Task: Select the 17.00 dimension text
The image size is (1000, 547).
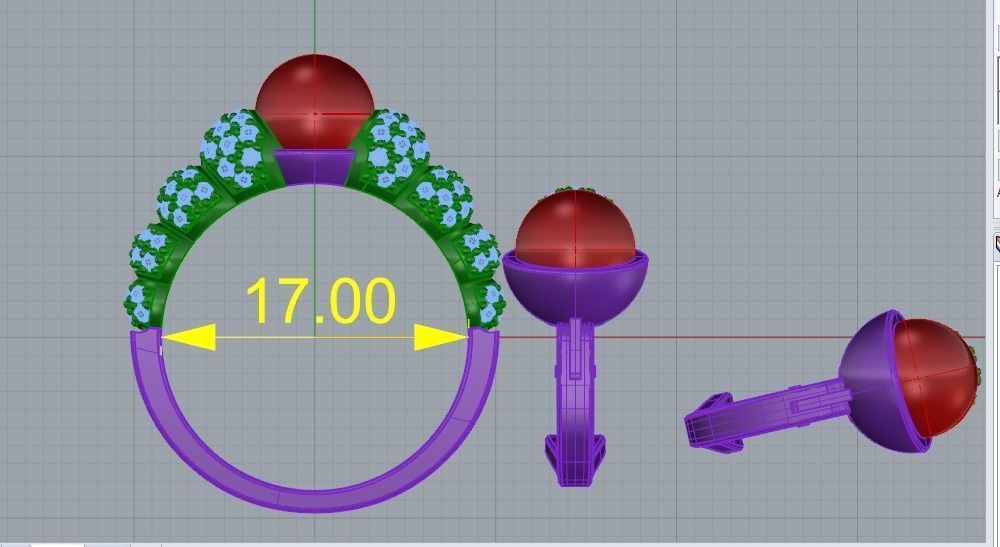Action: click(321, 301)
